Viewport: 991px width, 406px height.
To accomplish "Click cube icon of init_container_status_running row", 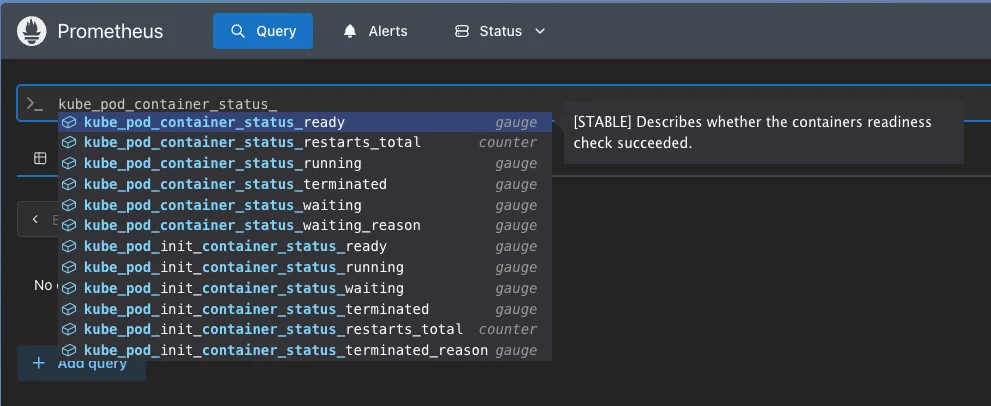I will (69, 267).
